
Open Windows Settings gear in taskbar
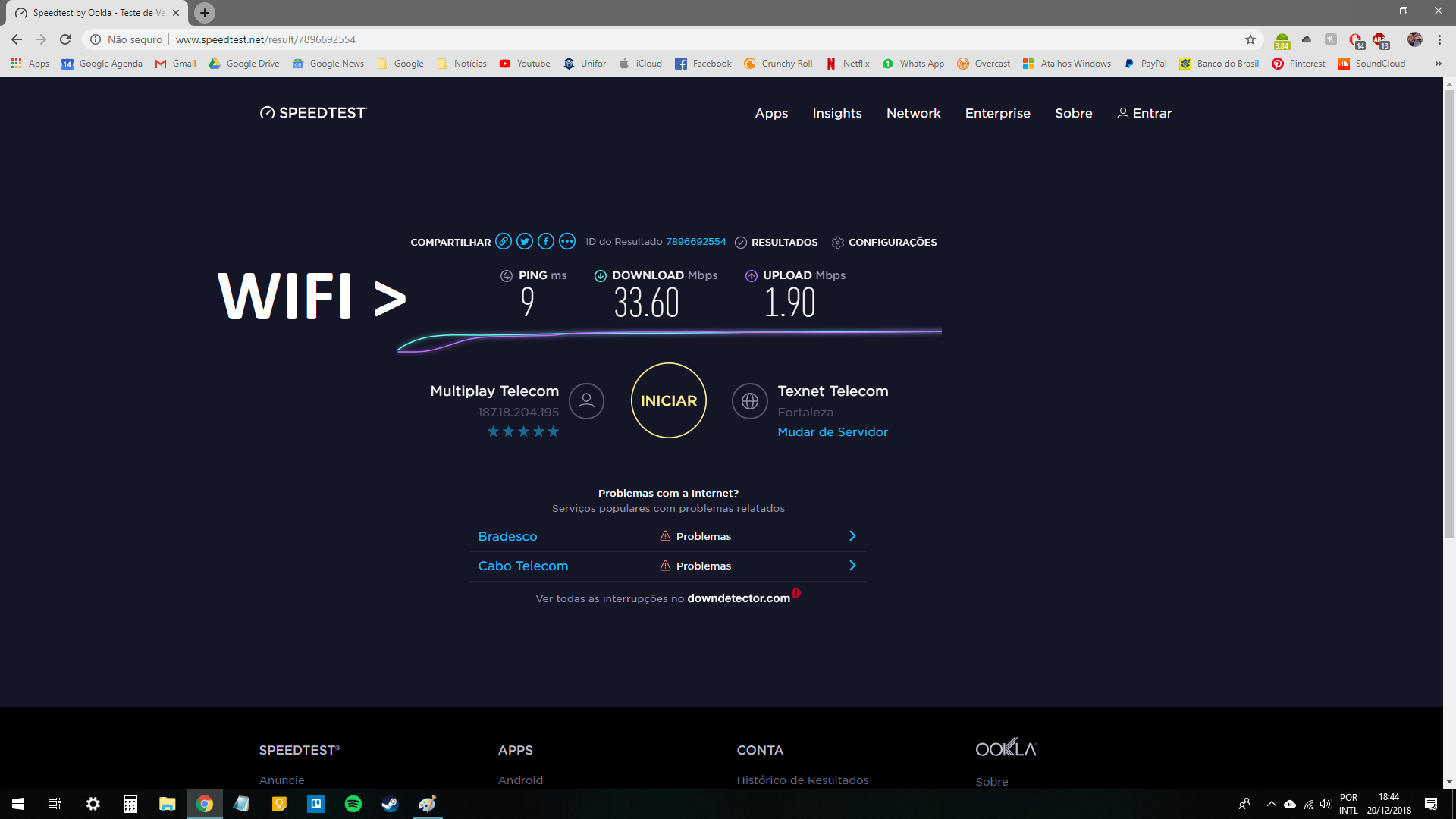coord(93,804)
